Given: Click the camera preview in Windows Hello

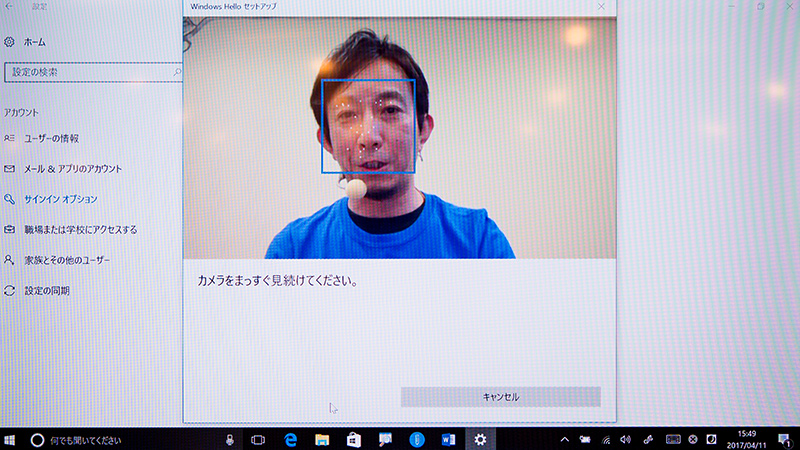Looking at the screenshot, I should [x=399, y=138].
